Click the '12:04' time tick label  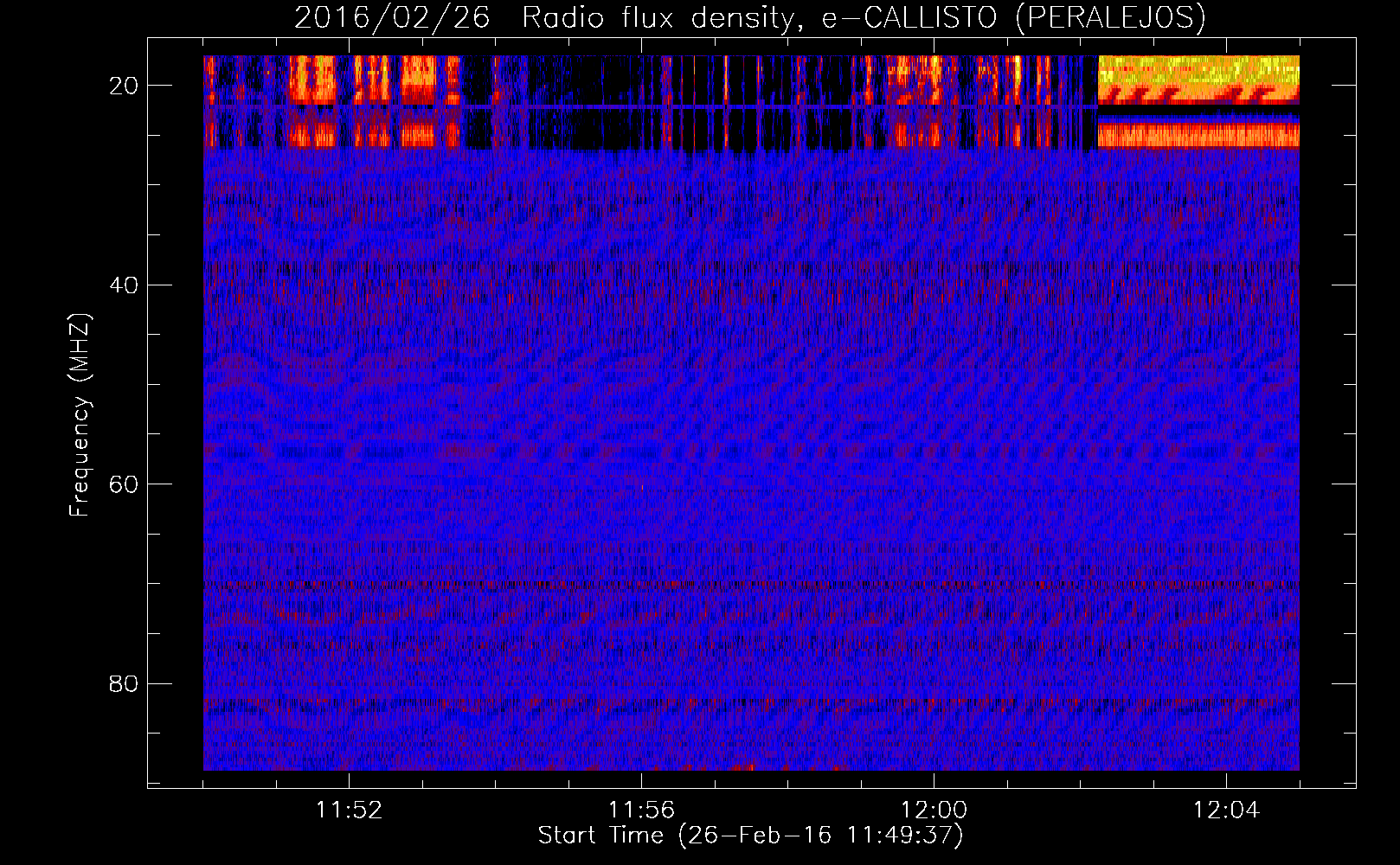[x=1226, y=811]
